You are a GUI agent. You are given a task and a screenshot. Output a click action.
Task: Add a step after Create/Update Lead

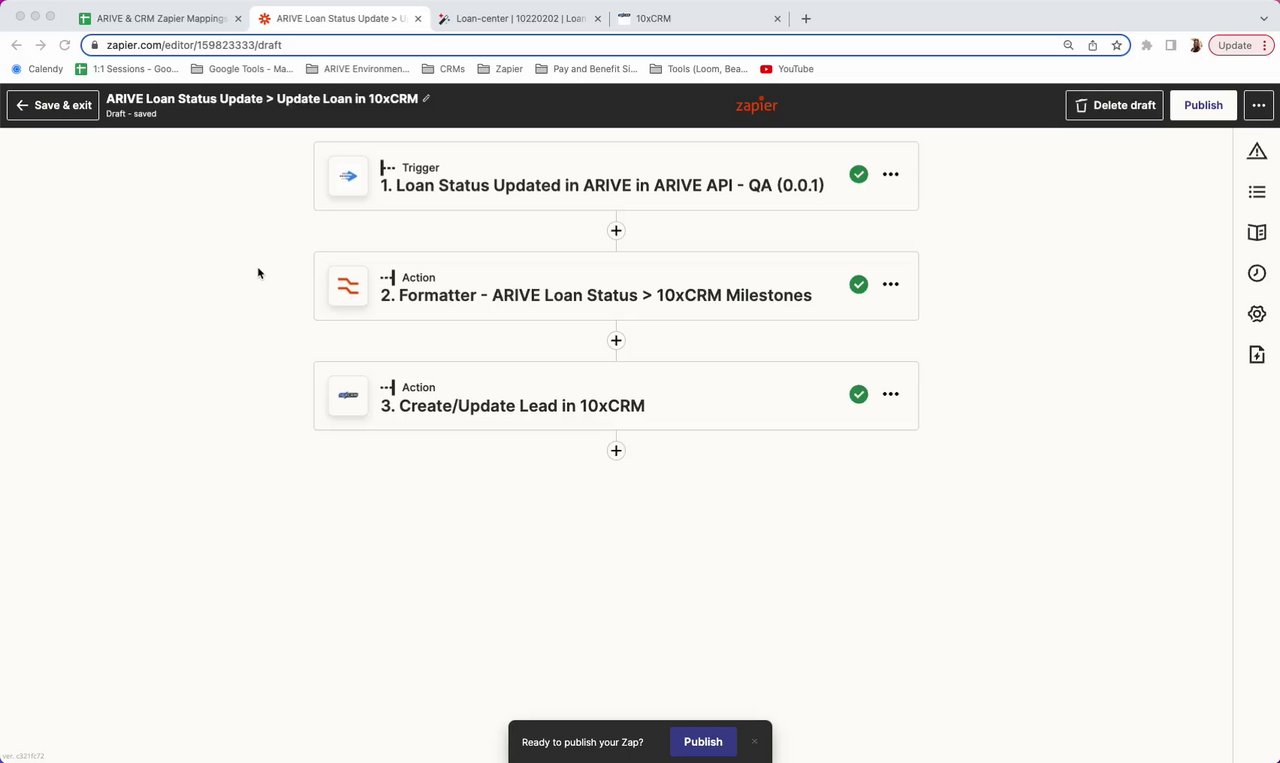(616, 450)
